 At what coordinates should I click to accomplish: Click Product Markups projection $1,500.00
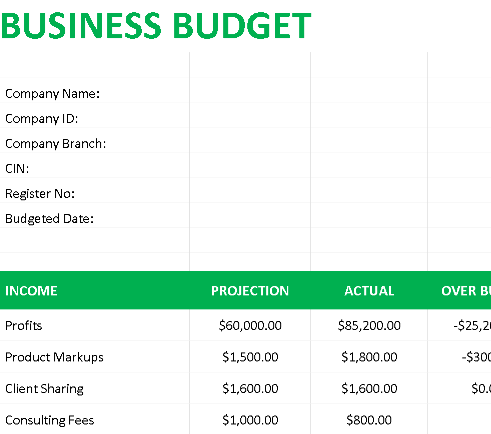point(250,357)
